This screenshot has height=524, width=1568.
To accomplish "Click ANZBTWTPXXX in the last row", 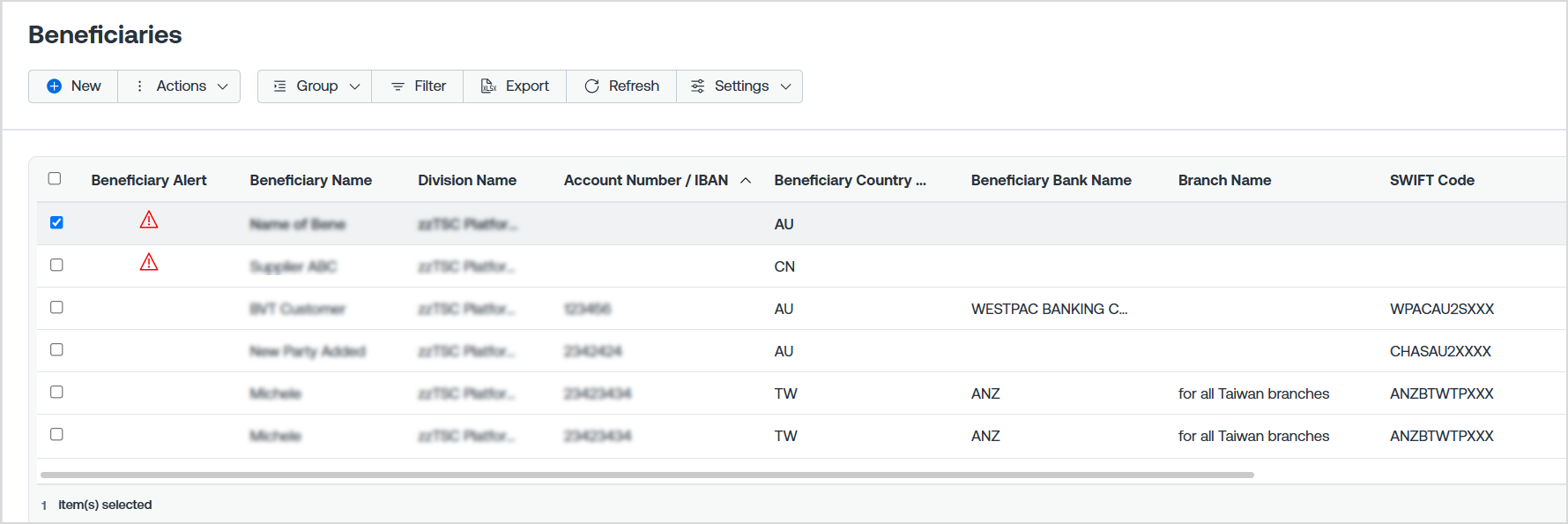I will 1442,436.
